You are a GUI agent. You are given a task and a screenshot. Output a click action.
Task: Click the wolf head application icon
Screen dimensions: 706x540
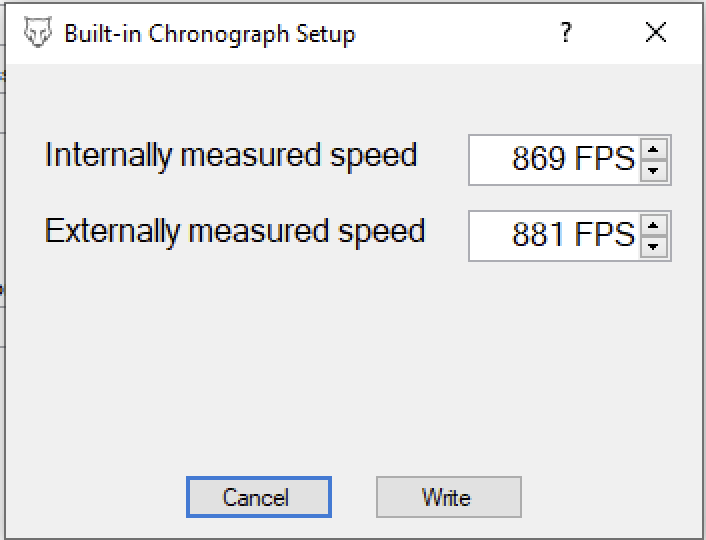coord(38,32)
